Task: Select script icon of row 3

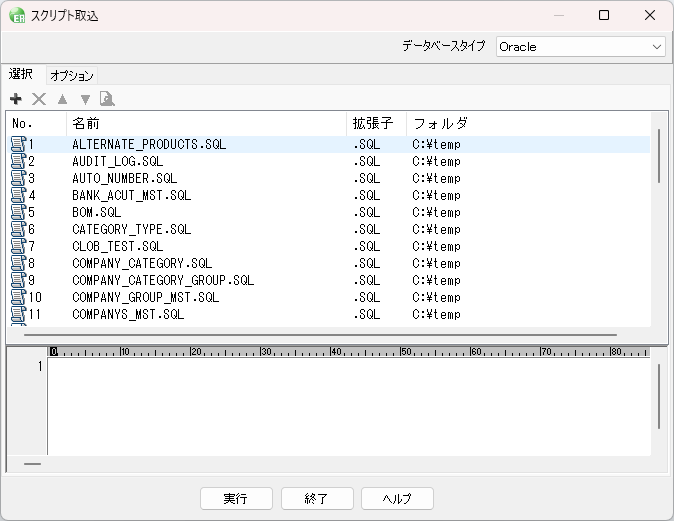Action: pos(18,178)
